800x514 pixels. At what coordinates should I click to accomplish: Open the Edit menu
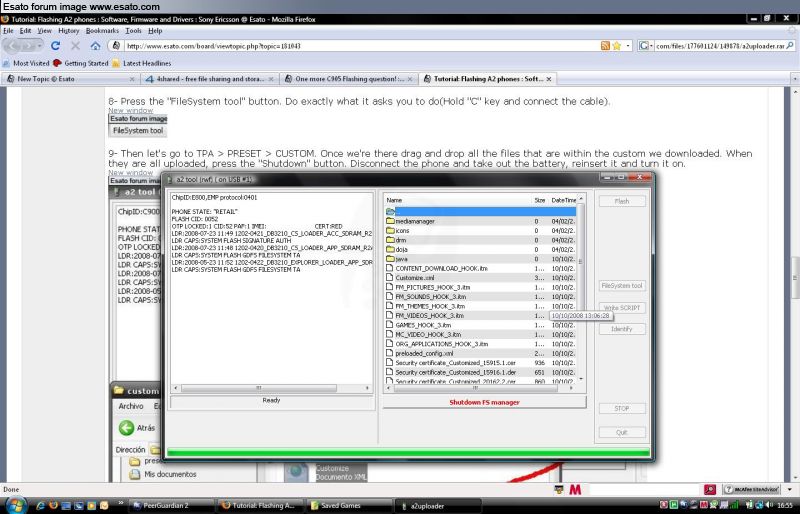coord(25,31)
